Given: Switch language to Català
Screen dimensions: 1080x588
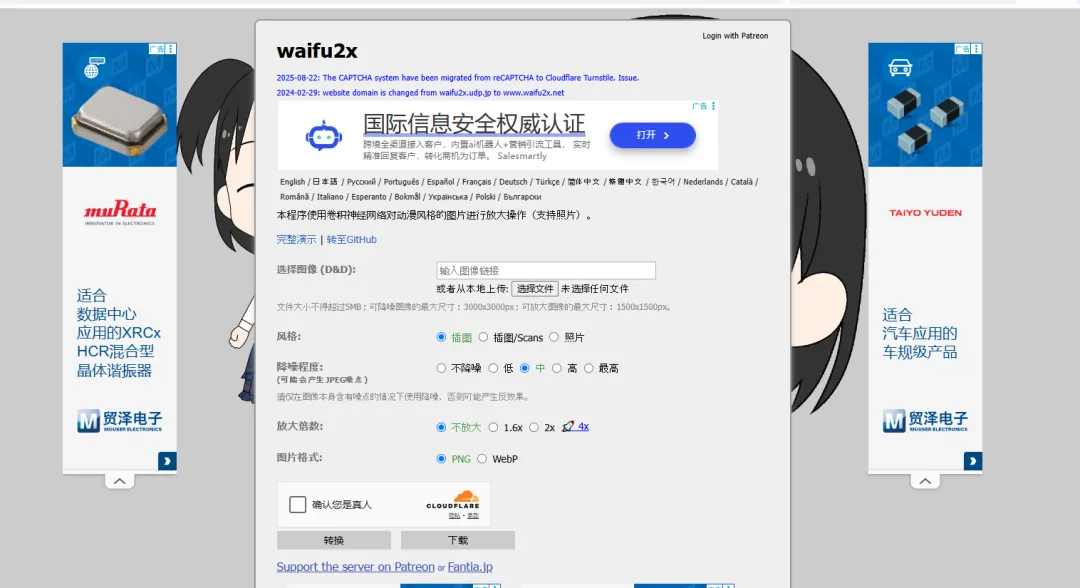Looking at the screenshot, I should click(741, 182).
